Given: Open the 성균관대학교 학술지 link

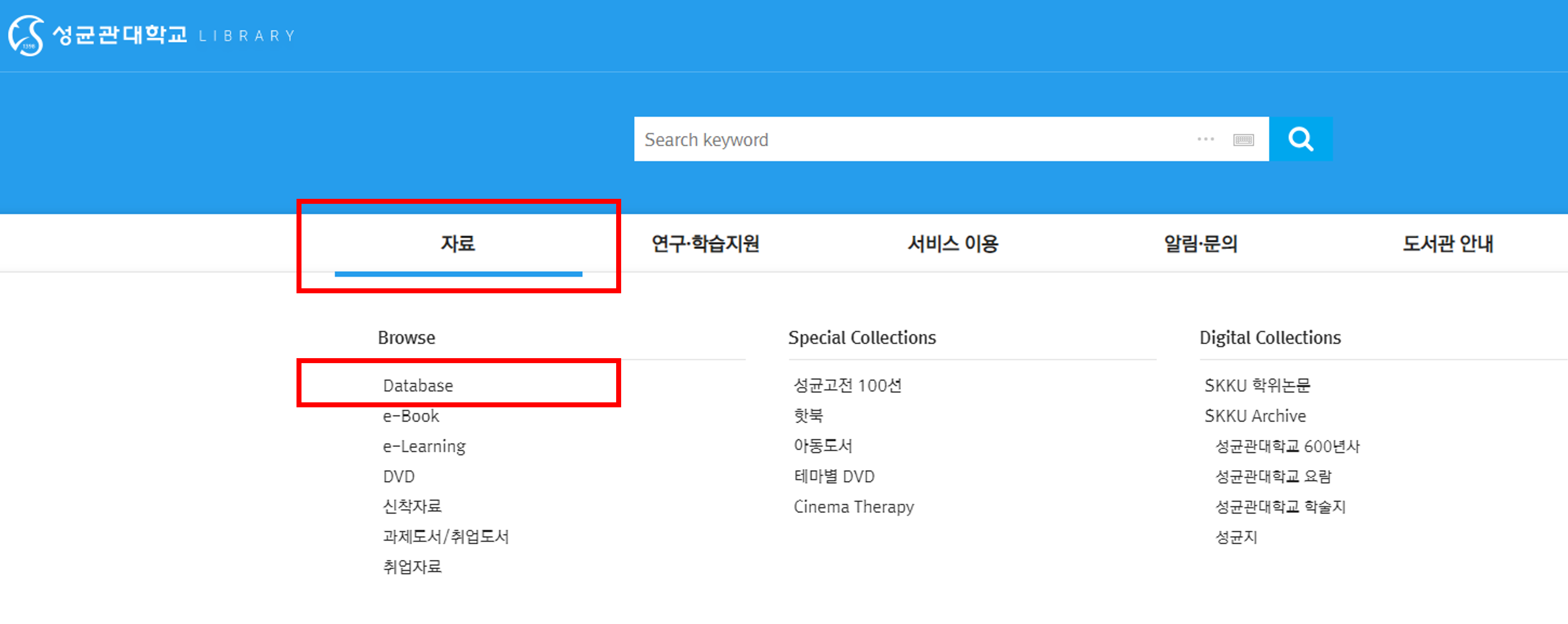Looking at the screenshot, I should tap(1281, 506).
